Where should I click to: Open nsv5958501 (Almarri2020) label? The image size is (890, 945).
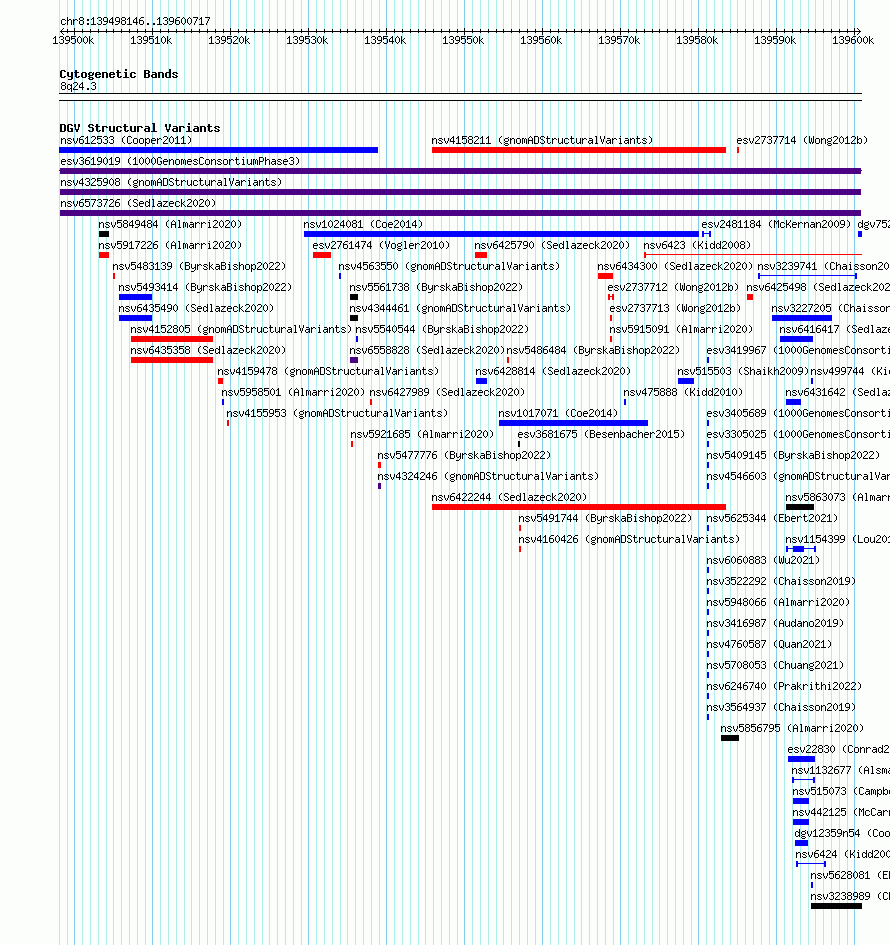point(293,392)
